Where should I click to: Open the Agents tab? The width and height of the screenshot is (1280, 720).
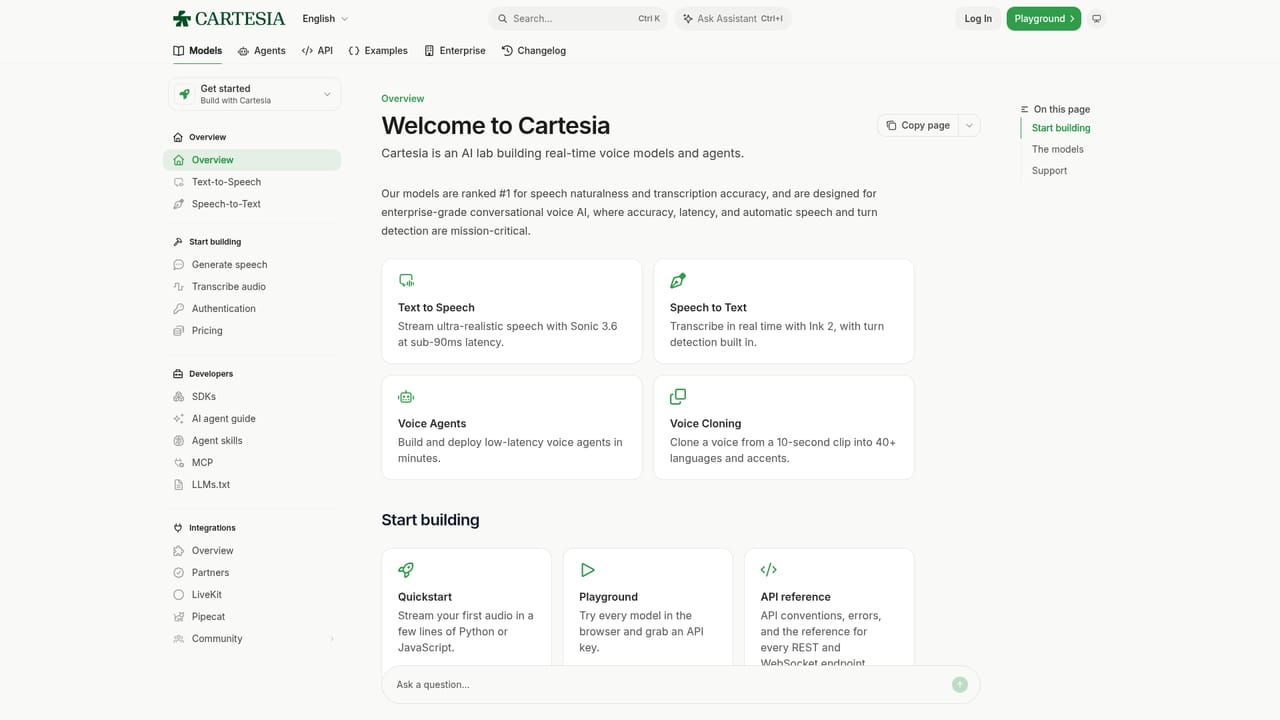tap(262, 50)
